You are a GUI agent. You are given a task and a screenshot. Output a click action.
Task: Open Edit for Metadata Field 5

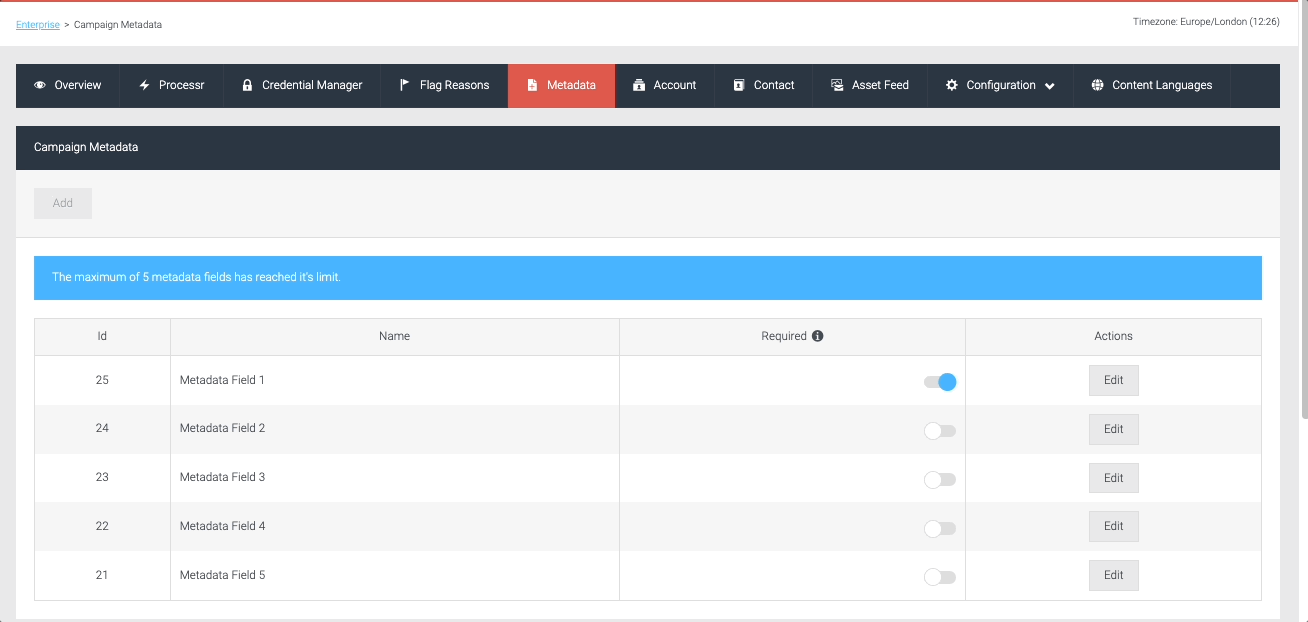(1113, 575)
